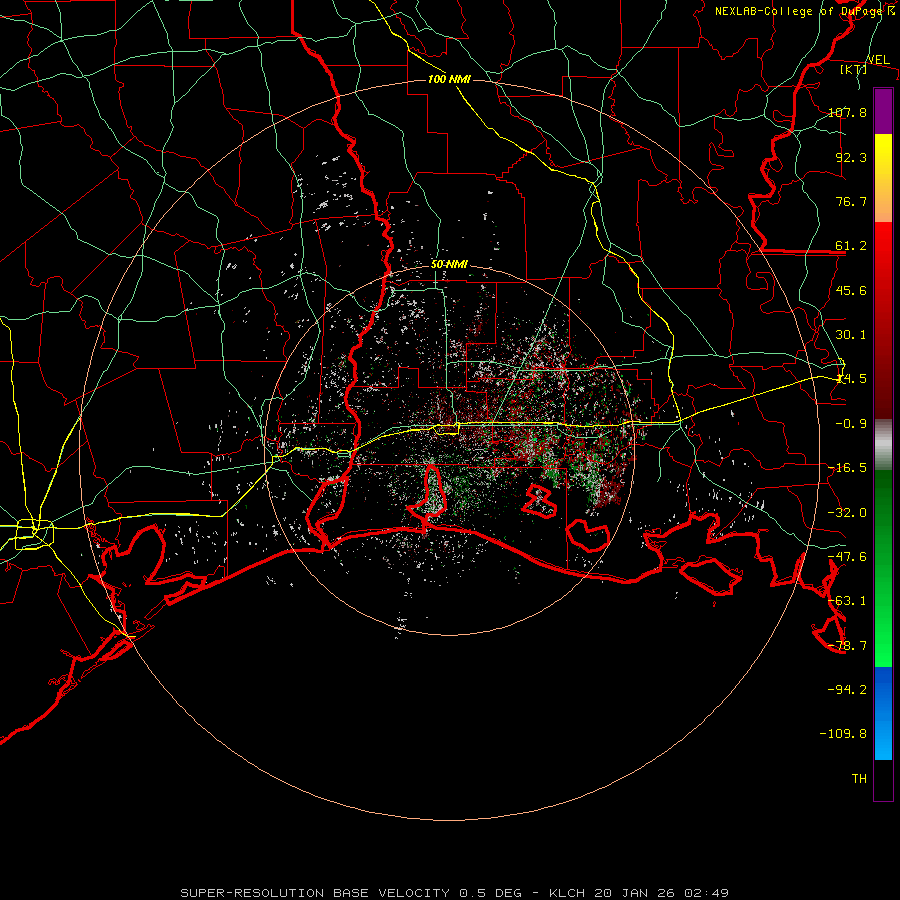Click the -0.9 legend value
This screenshot has height=900, width=900.
[851, 424]
